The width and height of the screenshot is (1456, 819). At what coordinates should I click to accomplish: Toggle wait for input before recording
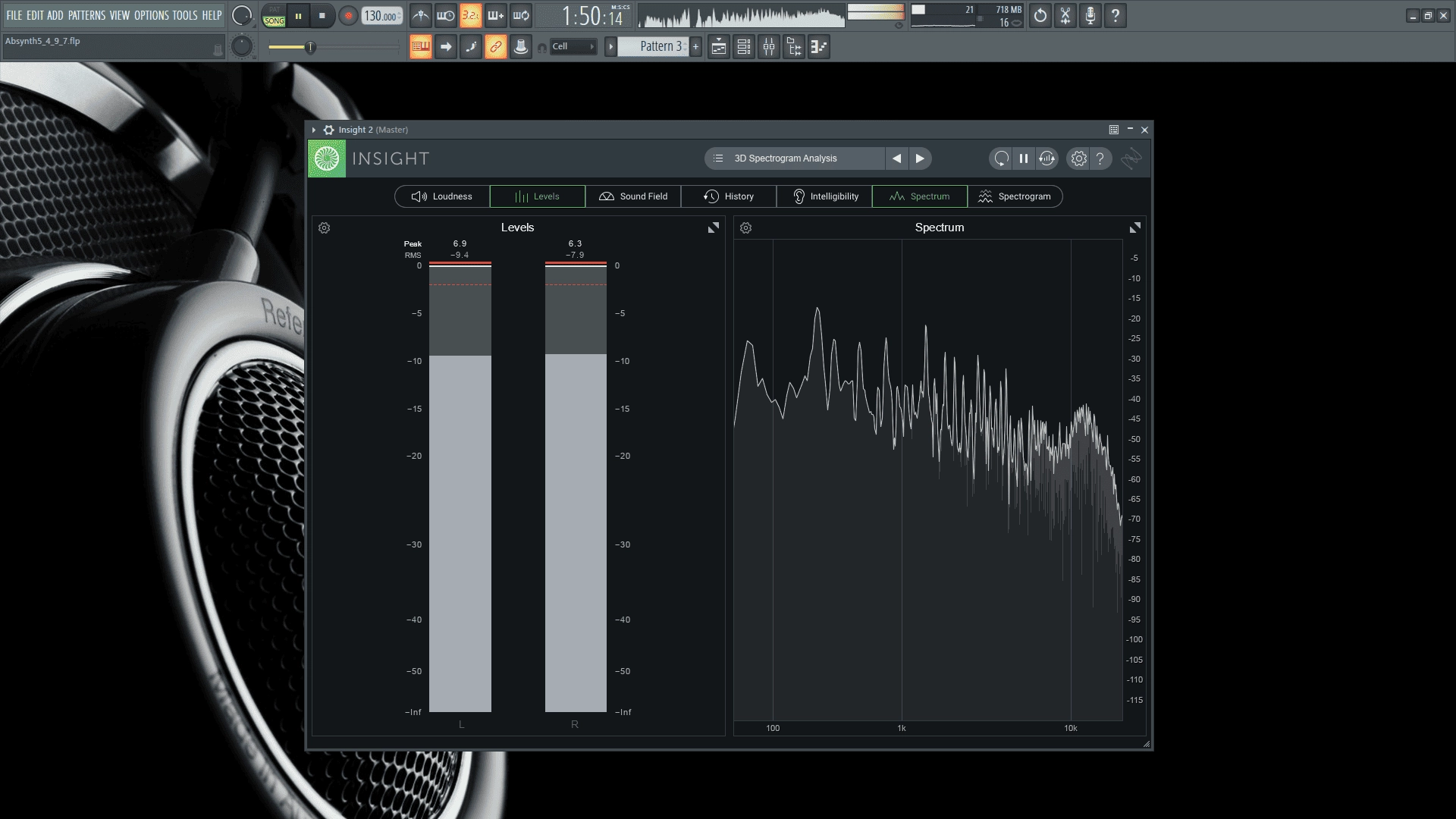point(446,15)
